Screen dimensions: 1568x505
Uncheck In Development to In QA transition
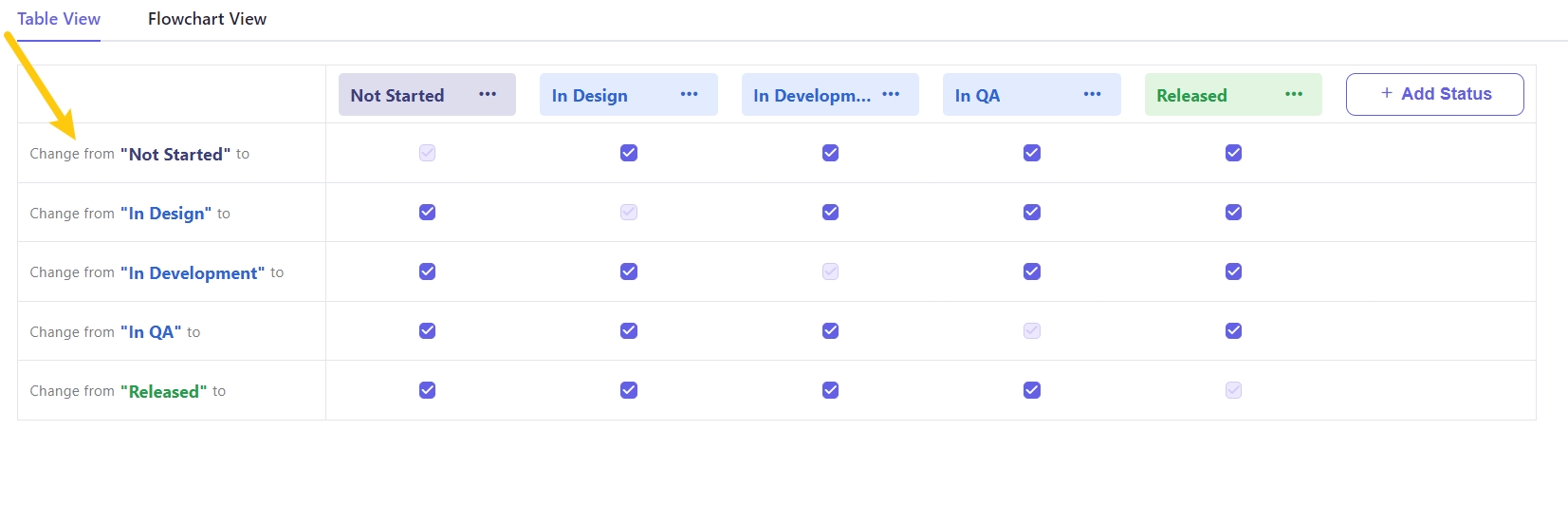(1032, 271)
